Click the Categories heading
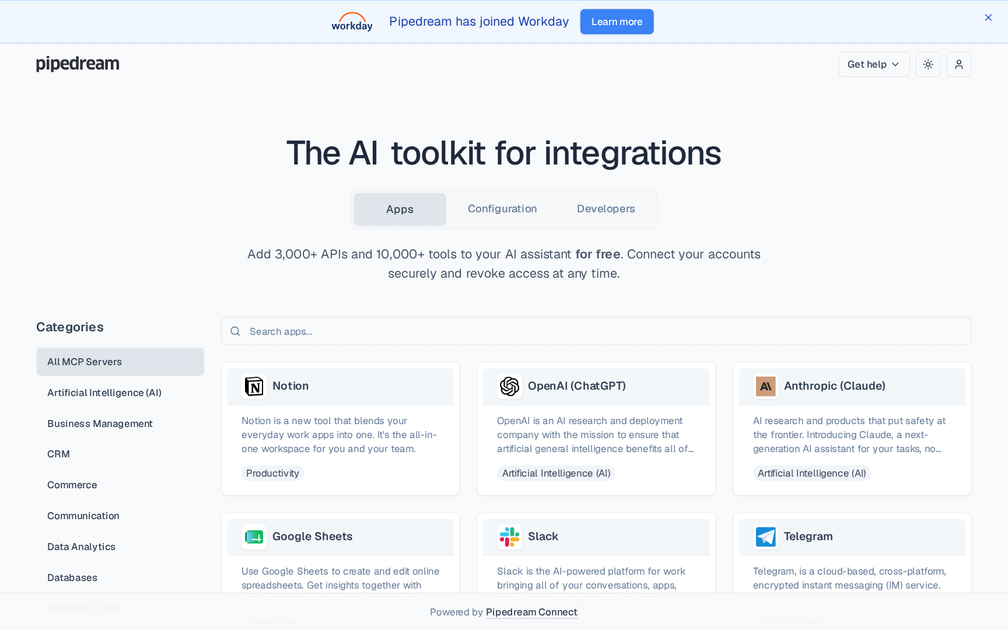1008x630 pixels. (x=70, y=327)
